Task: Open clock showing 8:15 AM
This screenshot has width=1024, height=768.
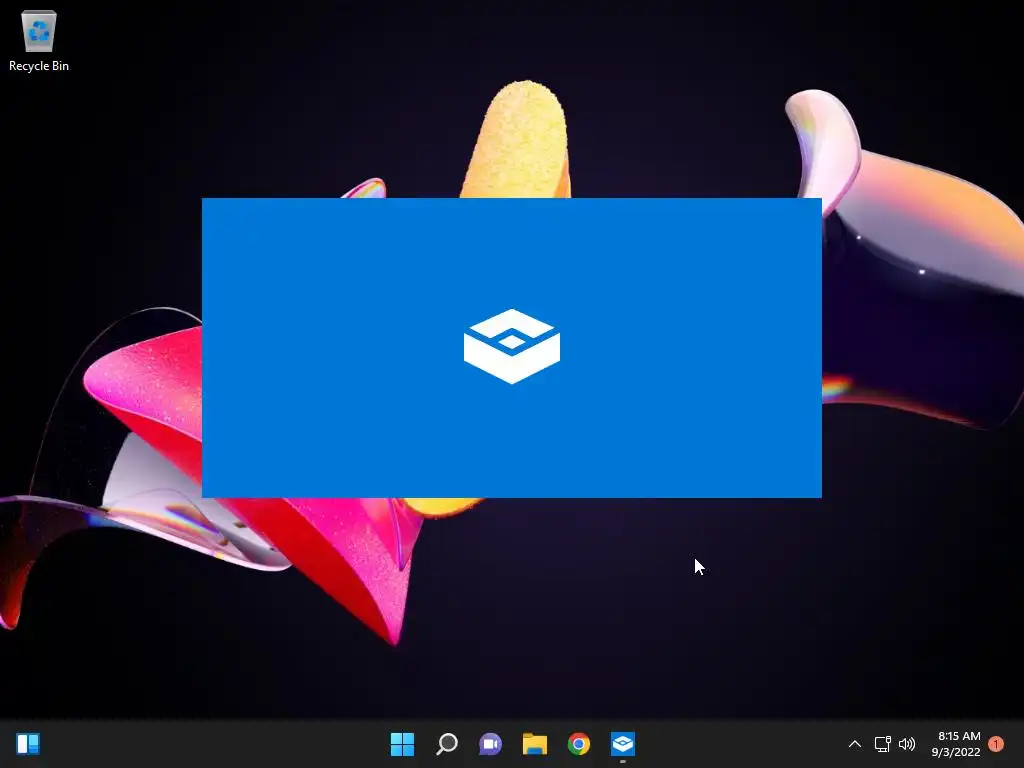Action: (x=959, y=736)
